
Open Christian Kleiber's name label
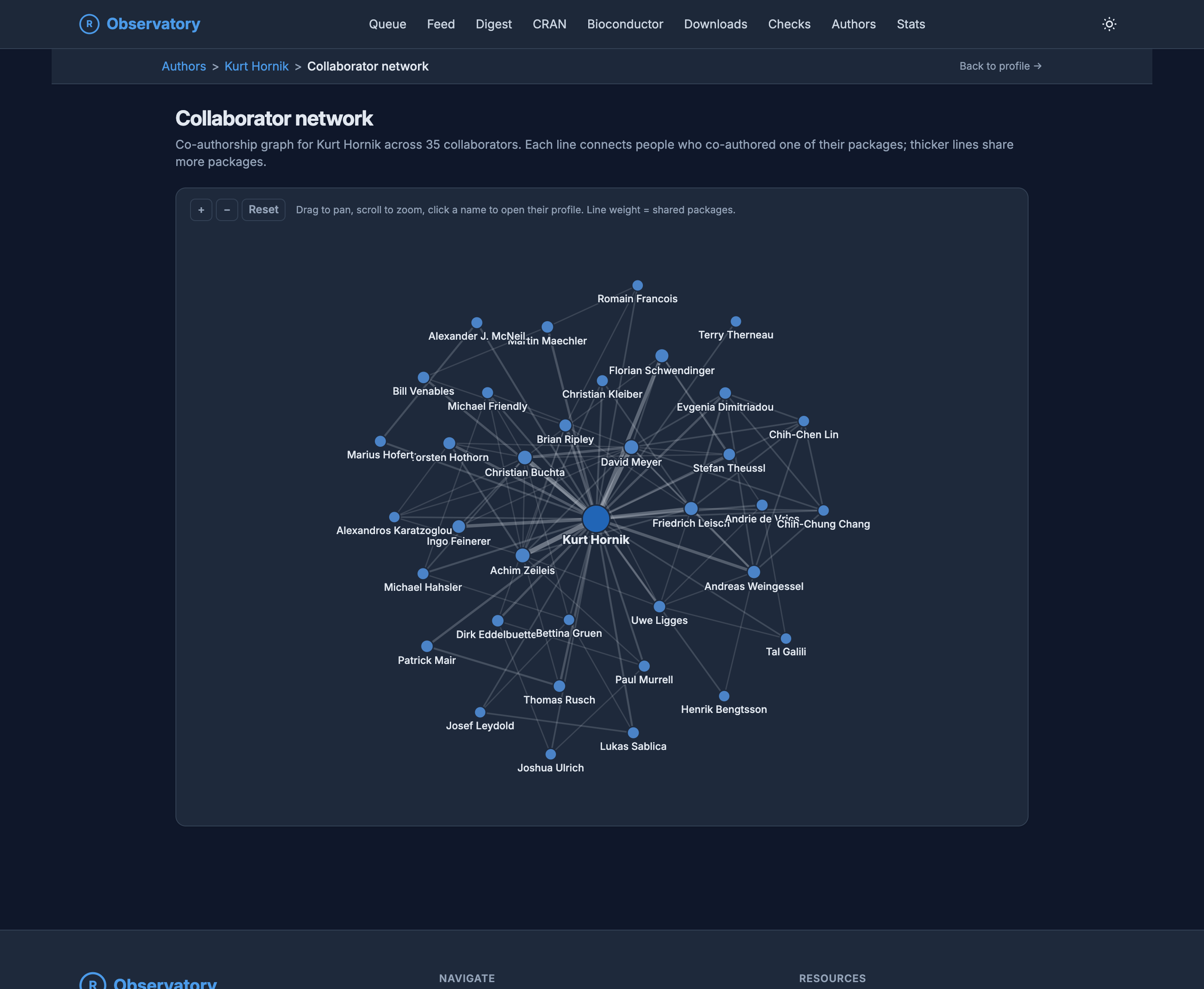(x=602, y=394)
